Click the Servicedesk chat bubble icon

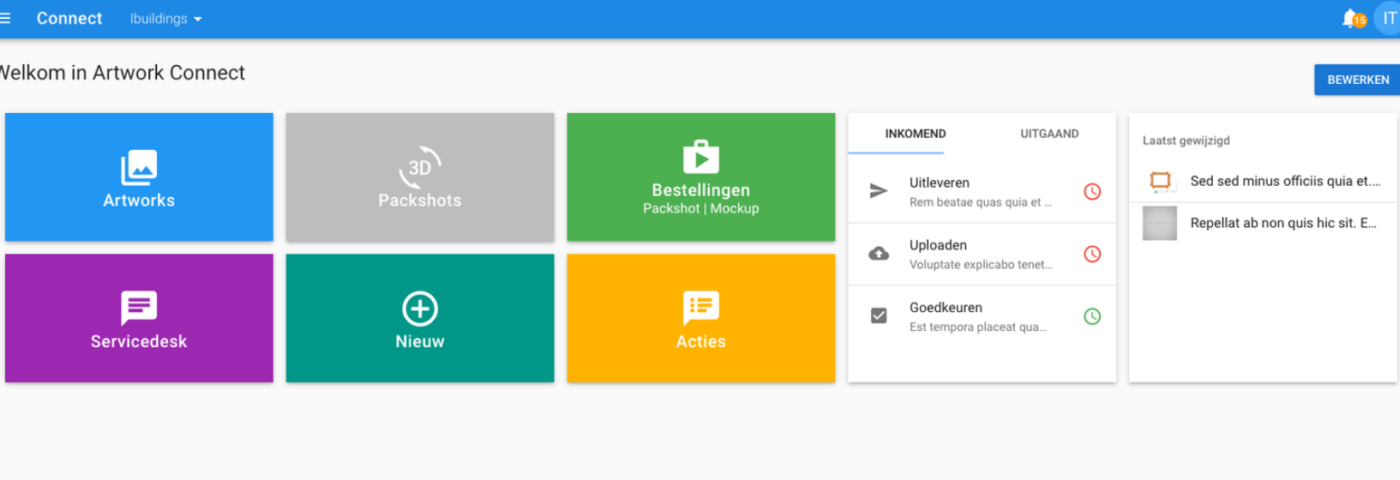click(x=139, y=308)
